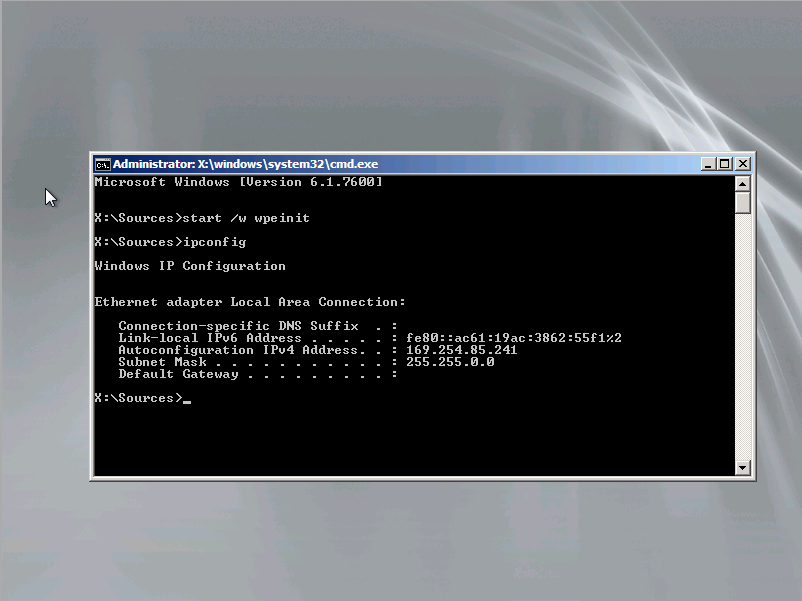Click the IPv6 address fe80::ac61:19ac:3862:55f1%2
The height and width of the screenshot is (601, 802).
point(514,338)
